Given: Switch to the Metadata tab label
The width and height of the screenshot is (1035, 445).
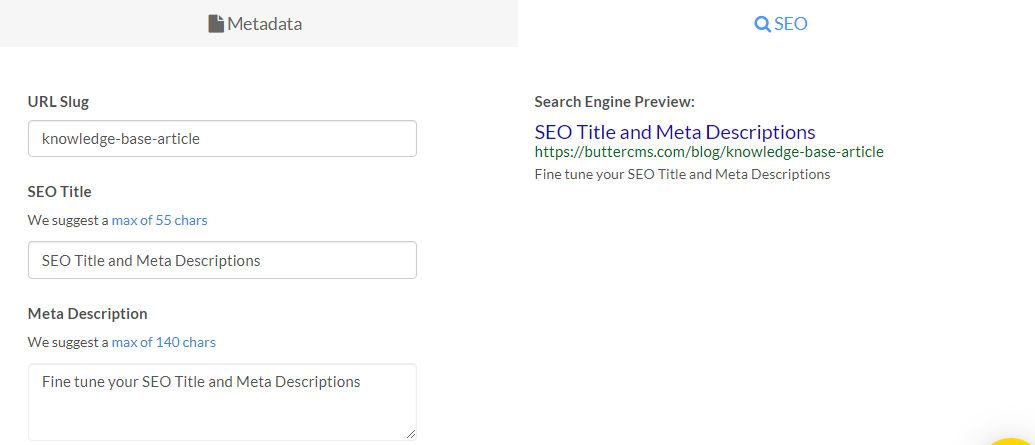Looking at the screenshot, I should click(264, 24).
